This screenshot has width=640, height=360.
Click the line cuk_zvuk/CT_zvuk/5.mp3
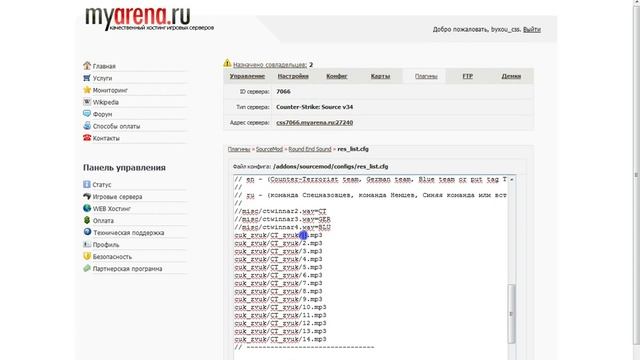coord(278,267)
